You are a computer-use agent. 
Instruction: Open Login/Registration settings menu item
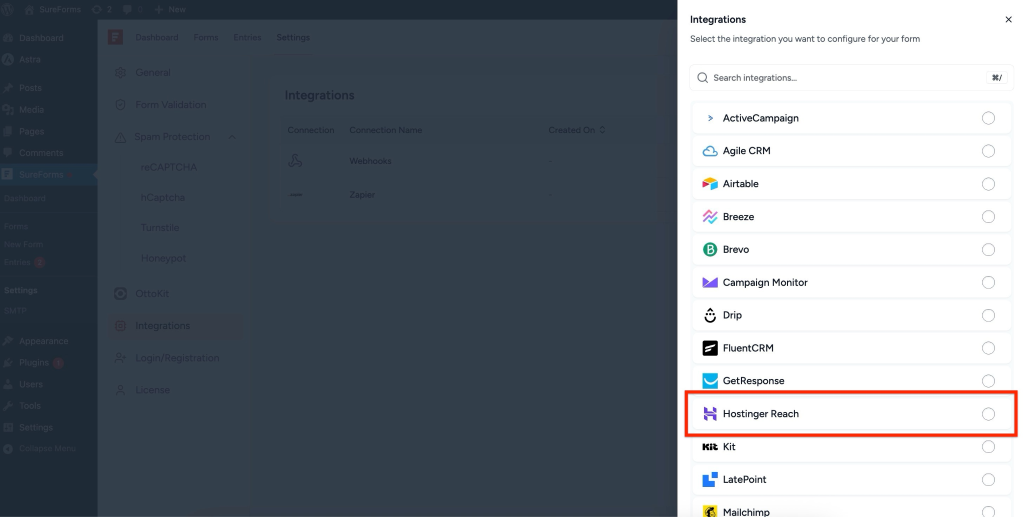click(176, 358)
